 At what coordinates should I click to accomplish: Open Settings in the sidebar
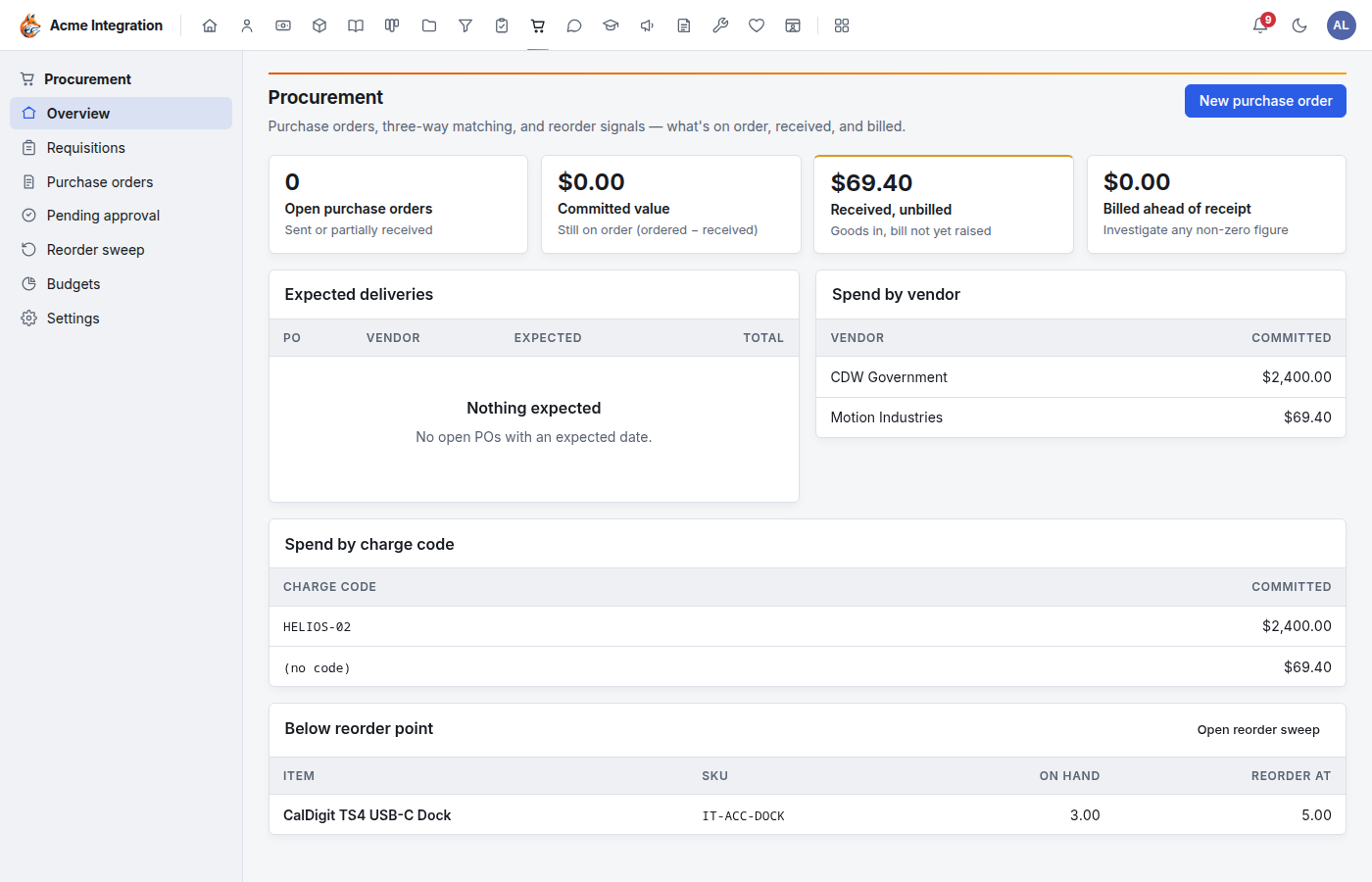coord(121,318)
